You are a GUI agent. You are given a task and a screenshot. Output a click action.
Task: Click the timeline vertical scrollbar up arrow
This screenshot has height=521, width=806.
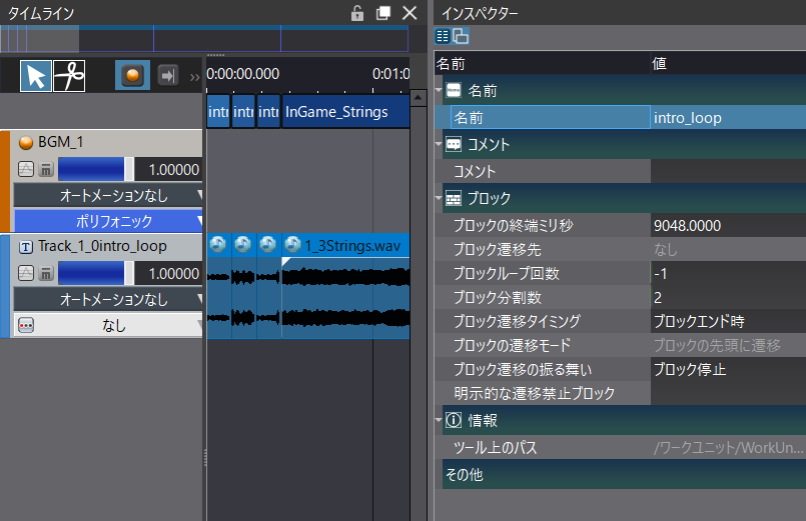418,98
